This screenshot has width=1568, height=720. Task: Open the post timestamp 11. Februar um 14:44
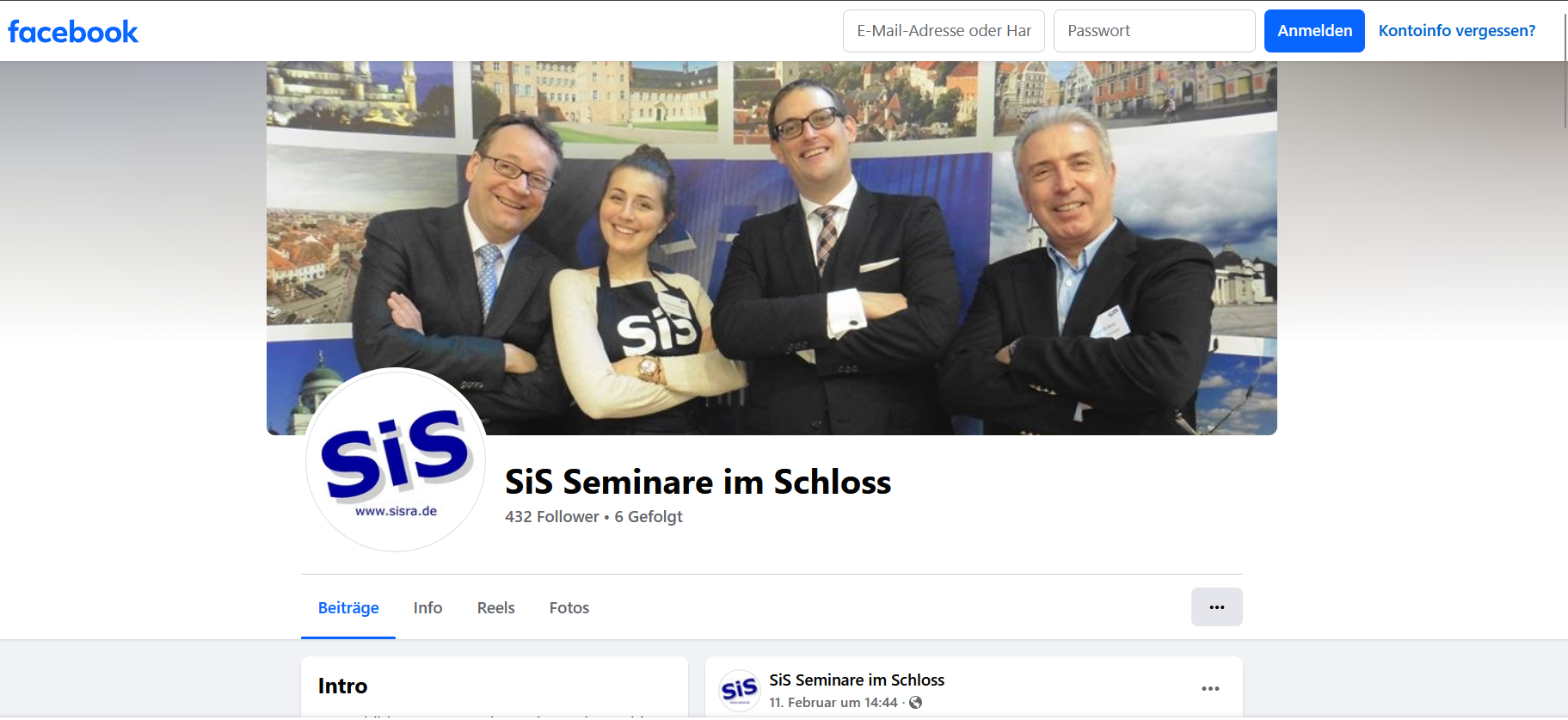[833, 703]
